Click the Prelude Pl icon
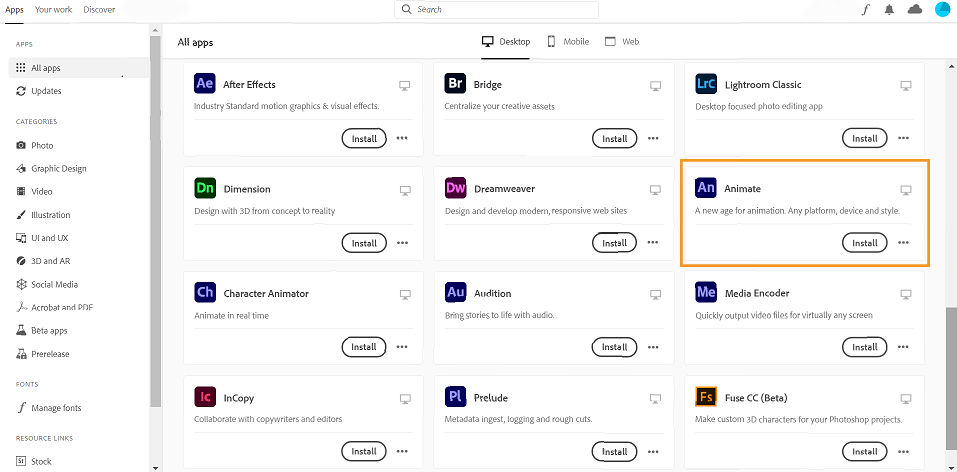The height and width of the screenshot is (472, 957). [x=455, y=397]
